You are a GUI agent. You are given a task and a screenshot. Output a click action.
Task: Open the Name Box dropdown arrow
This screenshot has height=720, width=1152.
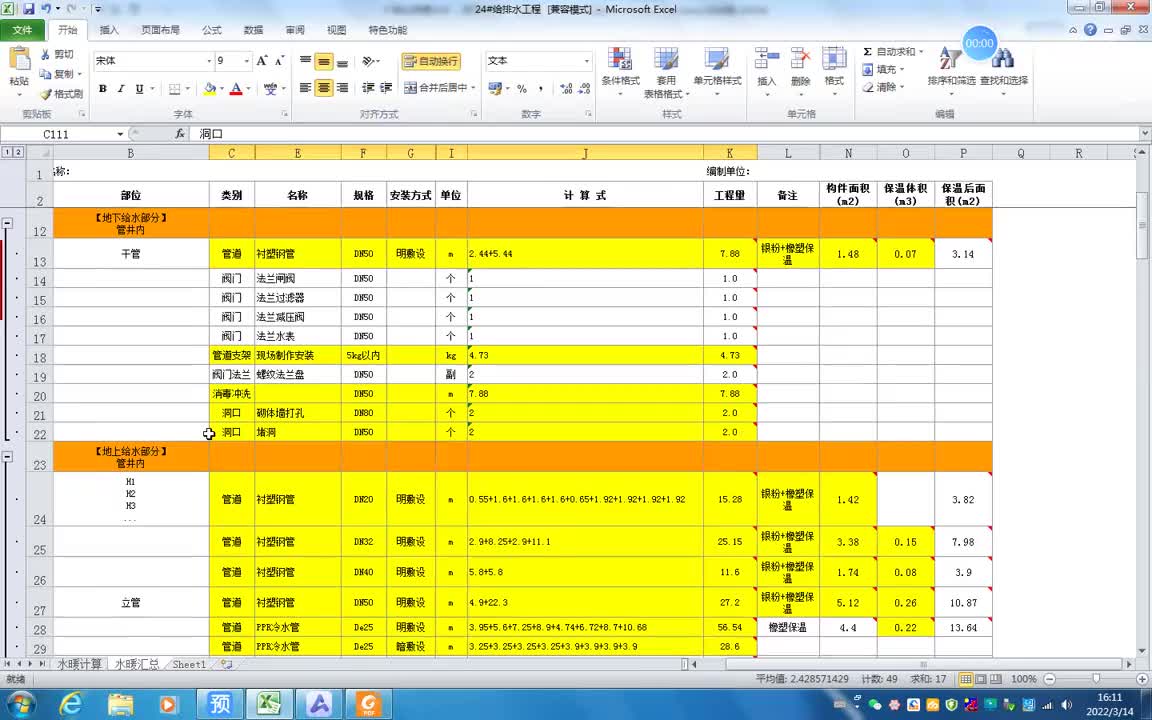click(120, 134)
